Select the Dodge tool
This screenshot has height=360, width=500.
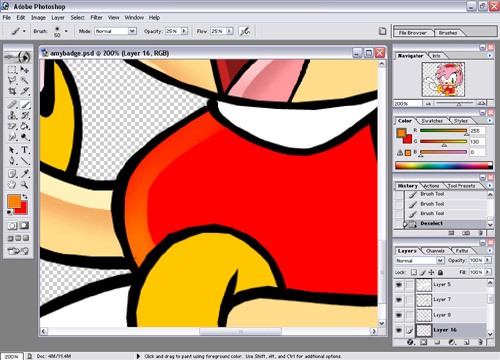tap(25, 137)
